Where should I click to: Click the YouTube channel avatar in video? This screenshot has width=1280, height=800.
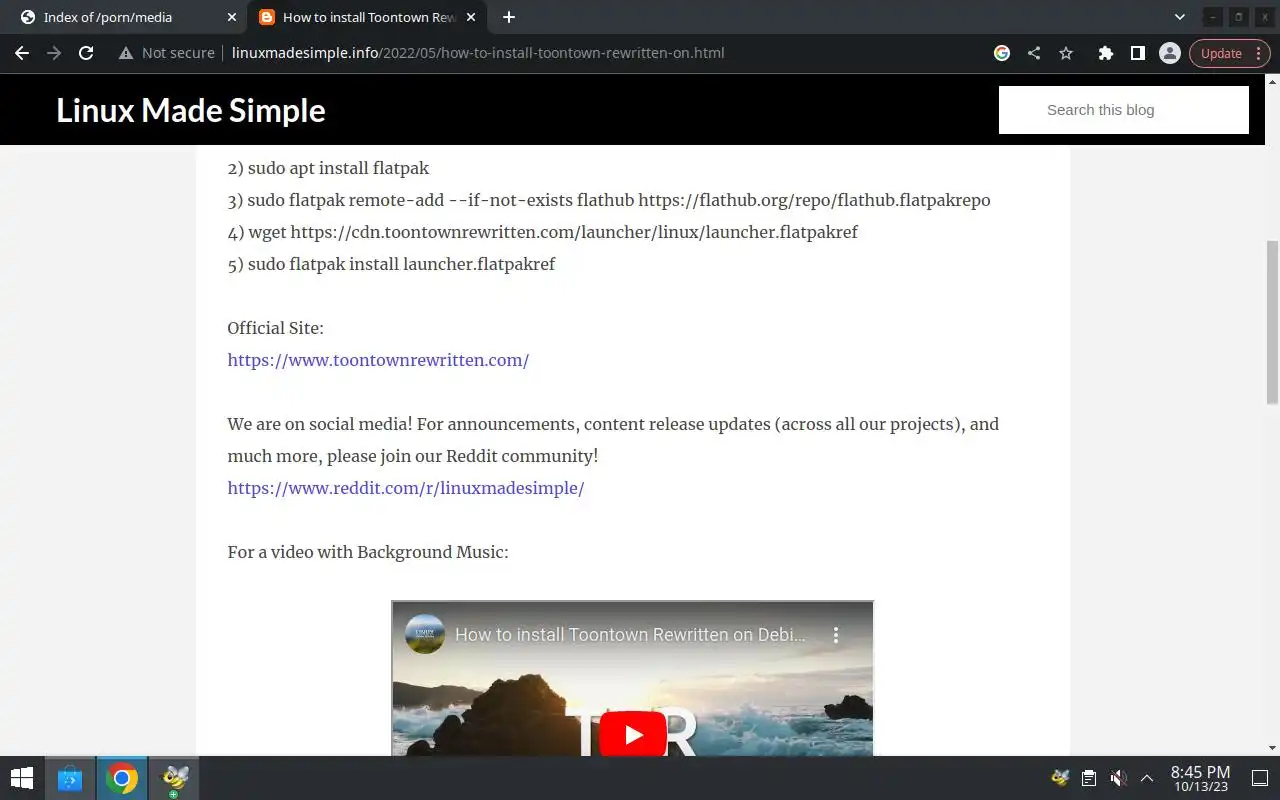(425, 634)
